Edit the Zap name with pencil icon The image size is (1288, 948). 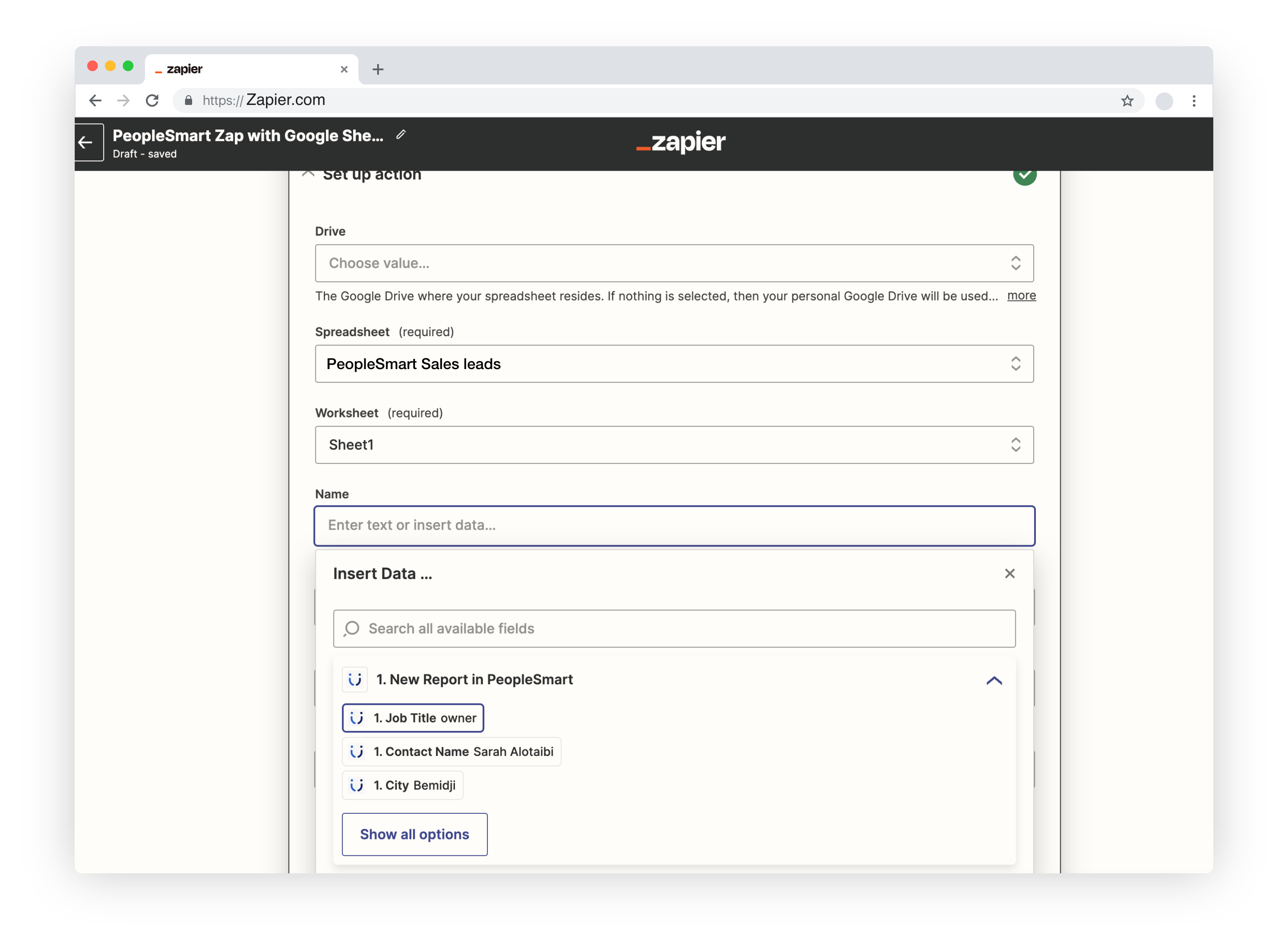pyautogui.click(x=401, y=134)
